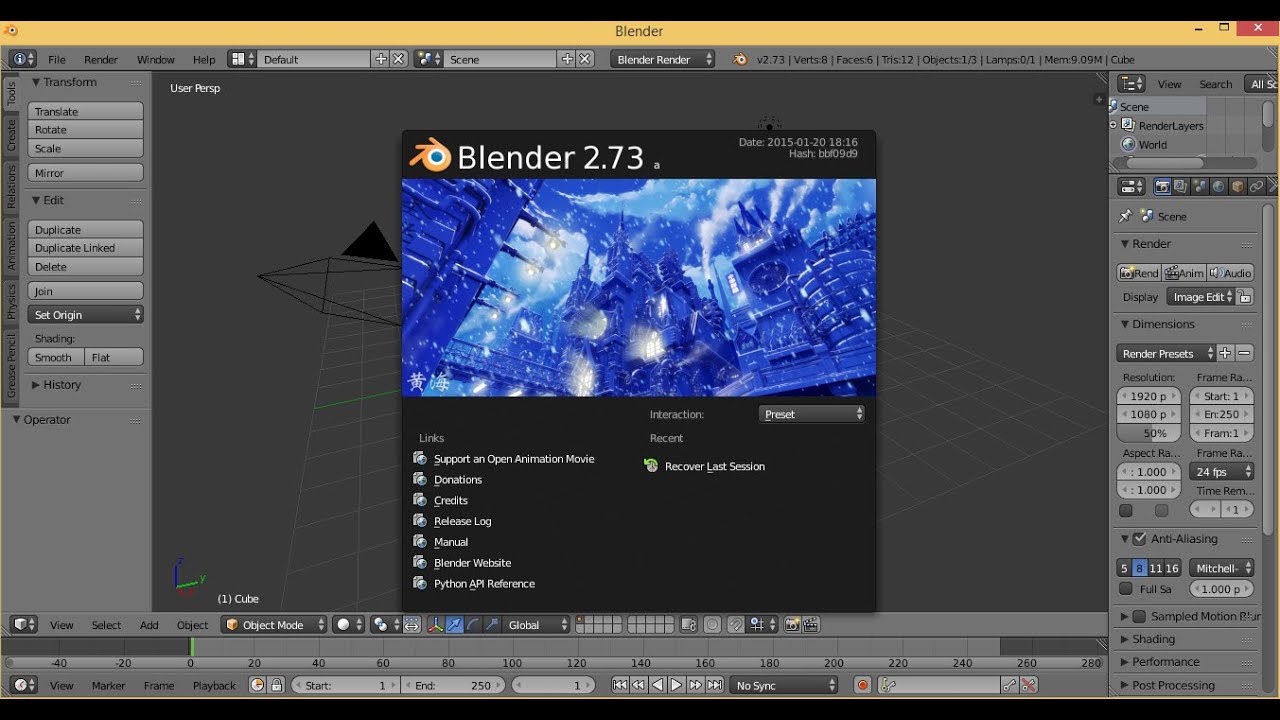Viewport: 1280px width, 720px height.
Task: Click the 50% resolution percentage slider
Action: pyautogui.click(x=1149, y=434)
